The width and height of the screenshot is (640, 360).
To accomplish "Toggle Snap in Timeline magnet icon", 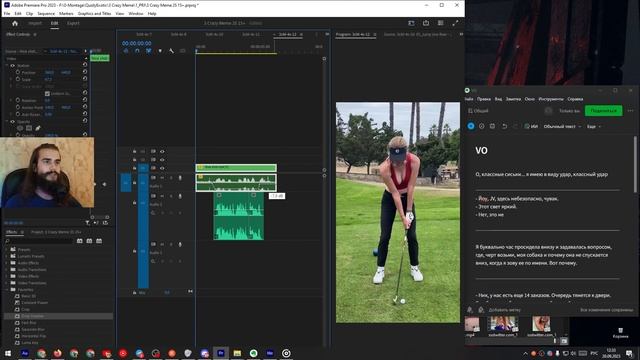I will (137, 51).
